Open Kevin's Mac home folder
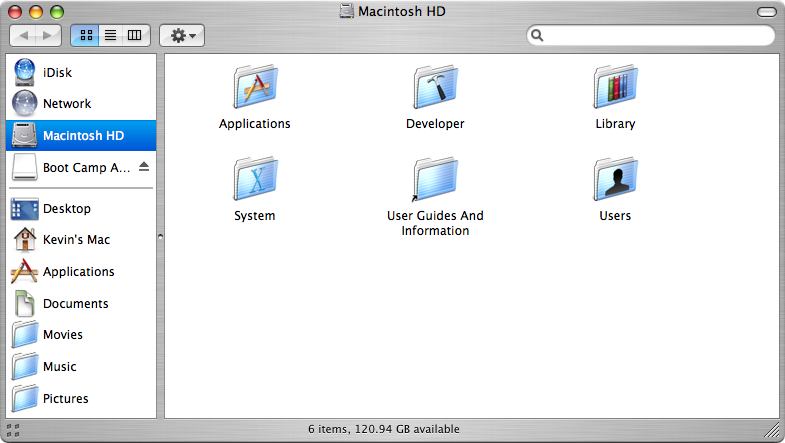Screen dimensions: 785x443 tap(81, 240)
